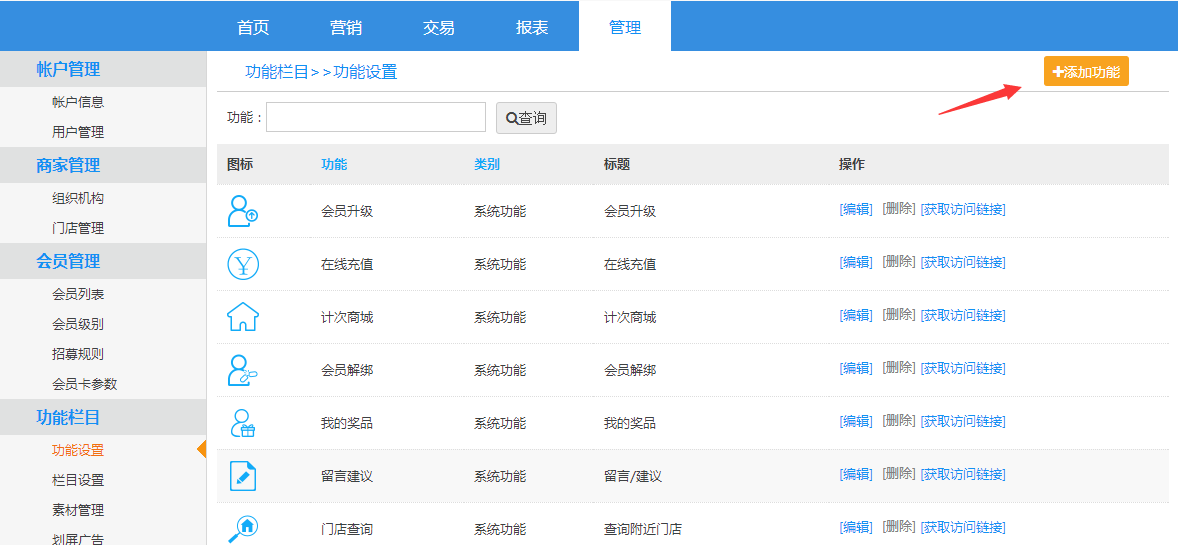Click the 在线充值 yen circle icon
Viewport: 1178px width, 545px height.
tap(243, 264)
